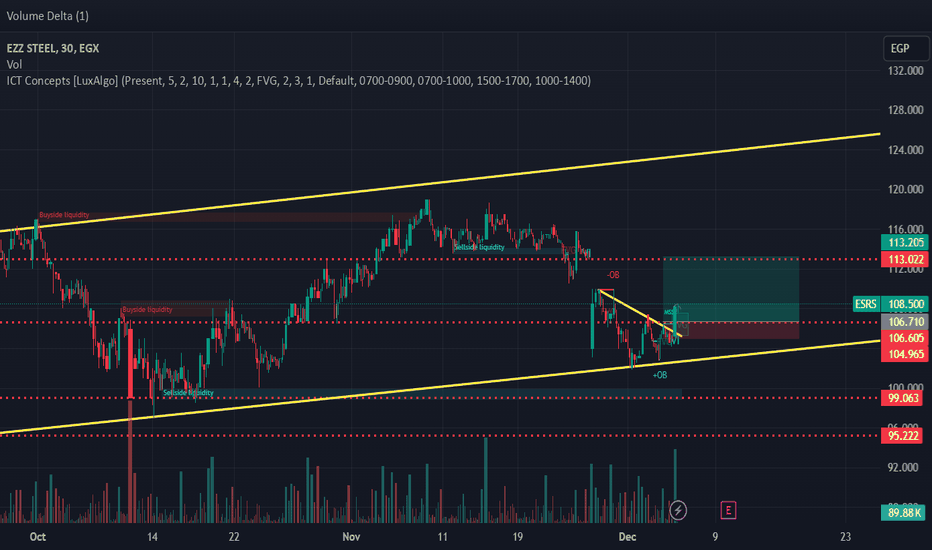Select the short descending yellow trendline
This screenshot has height=550, width=932.
click(x=641, y=313)
